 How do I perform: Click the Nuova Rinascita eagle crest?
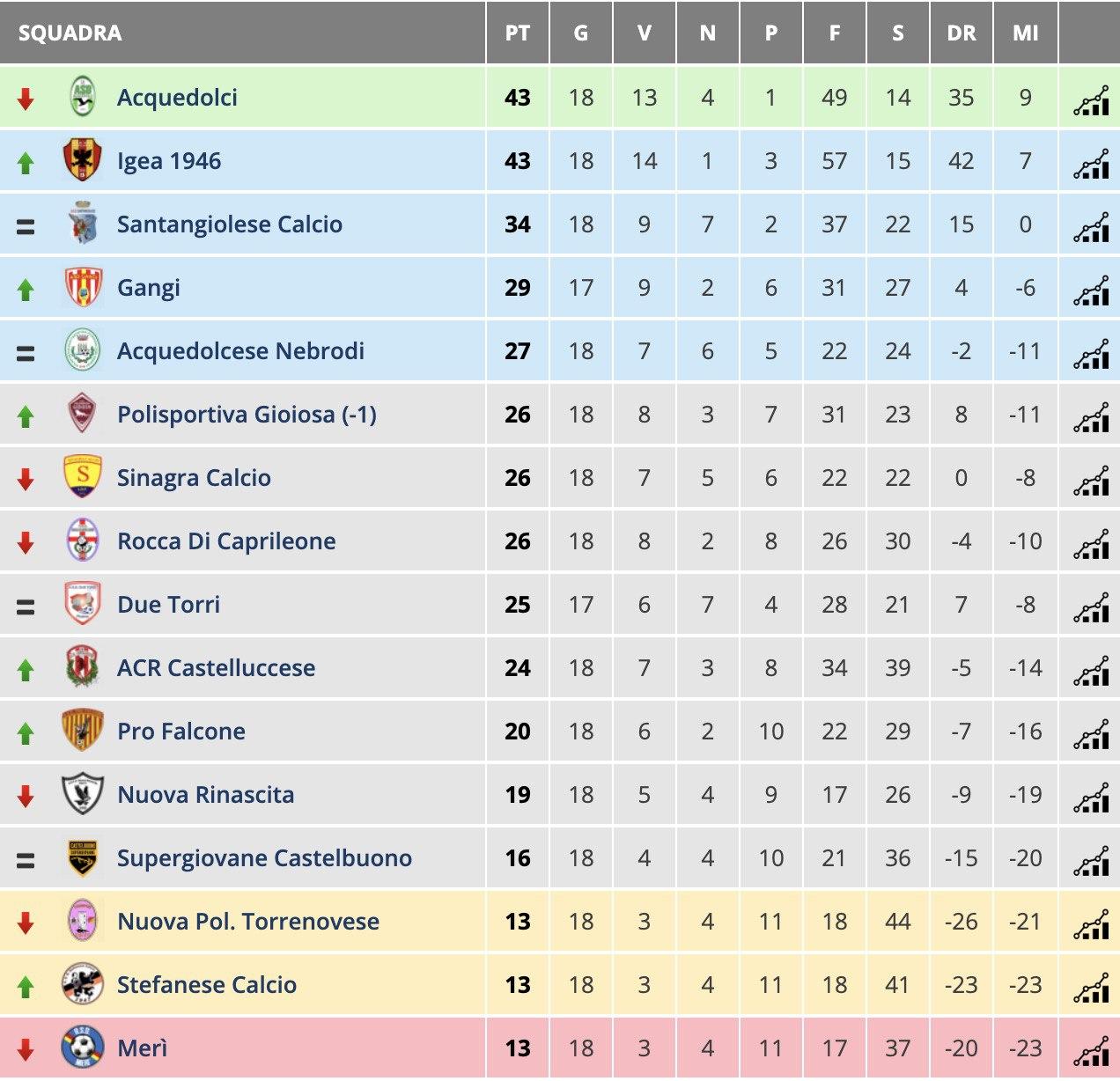tap(84, 794)
